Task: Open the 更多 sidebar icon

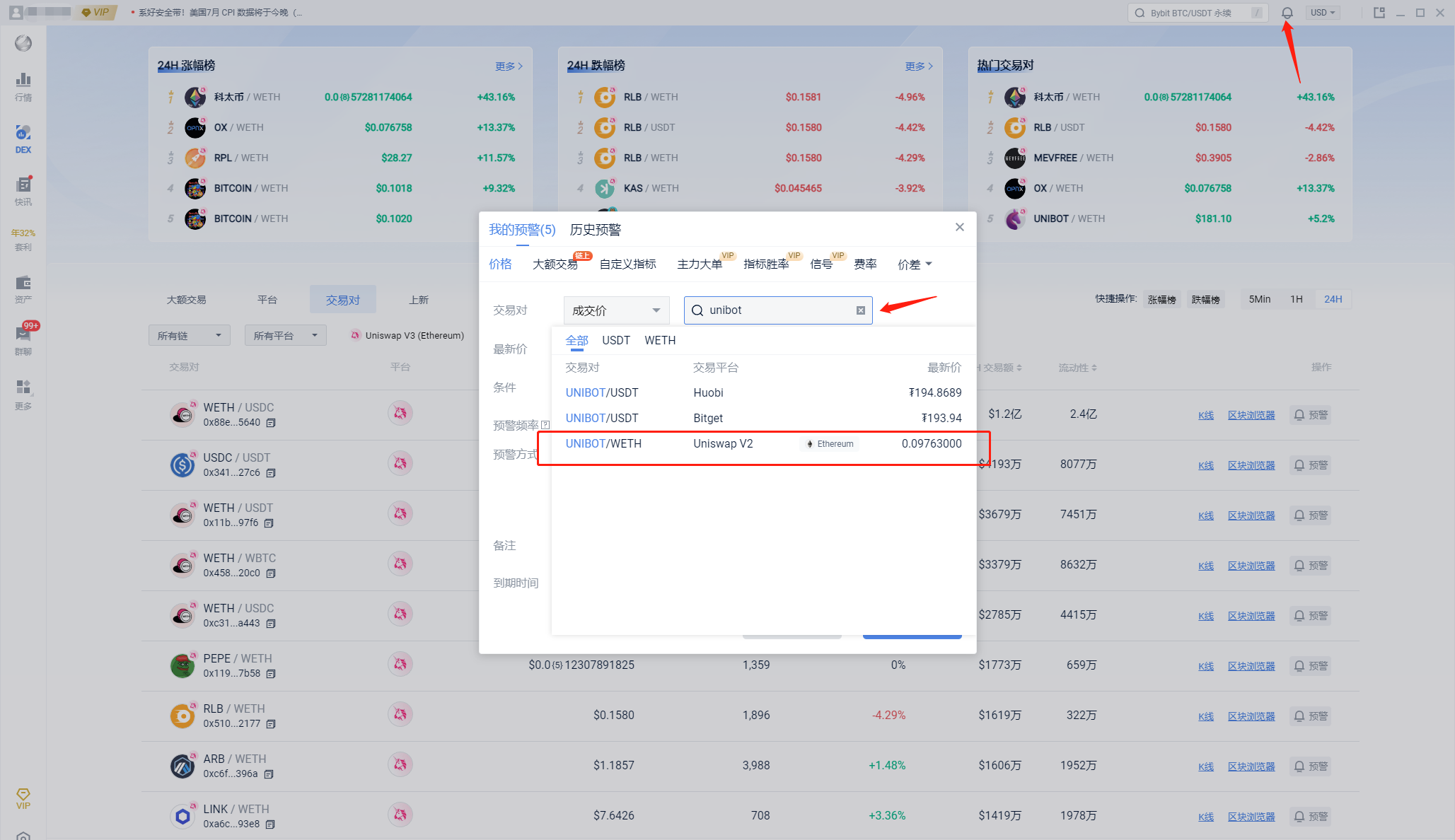Action: (23, 395)
